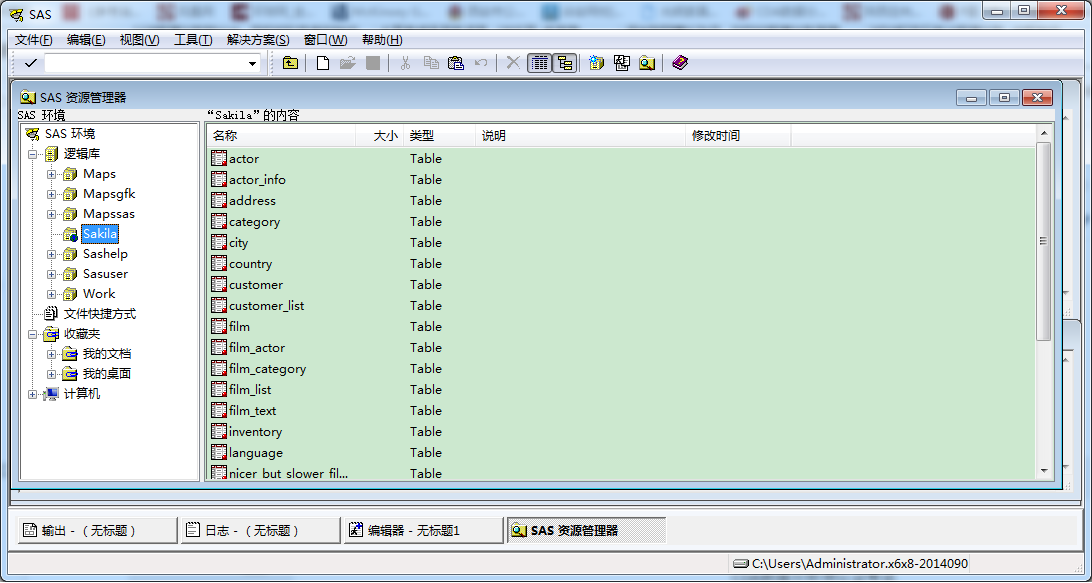Click inside the command input box
1092x583 pixels.
146,63
